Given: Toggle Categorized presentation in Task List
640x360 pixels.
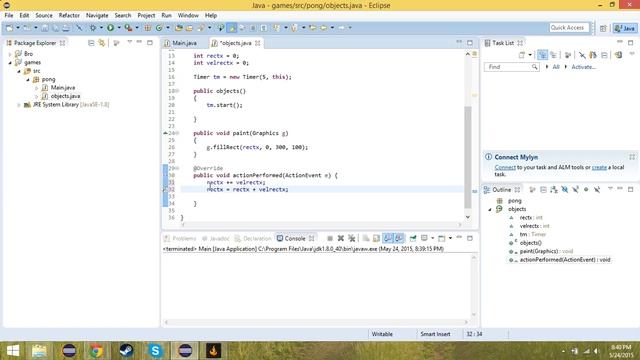Looking at the screenshot, I should [x=542, y=55].
